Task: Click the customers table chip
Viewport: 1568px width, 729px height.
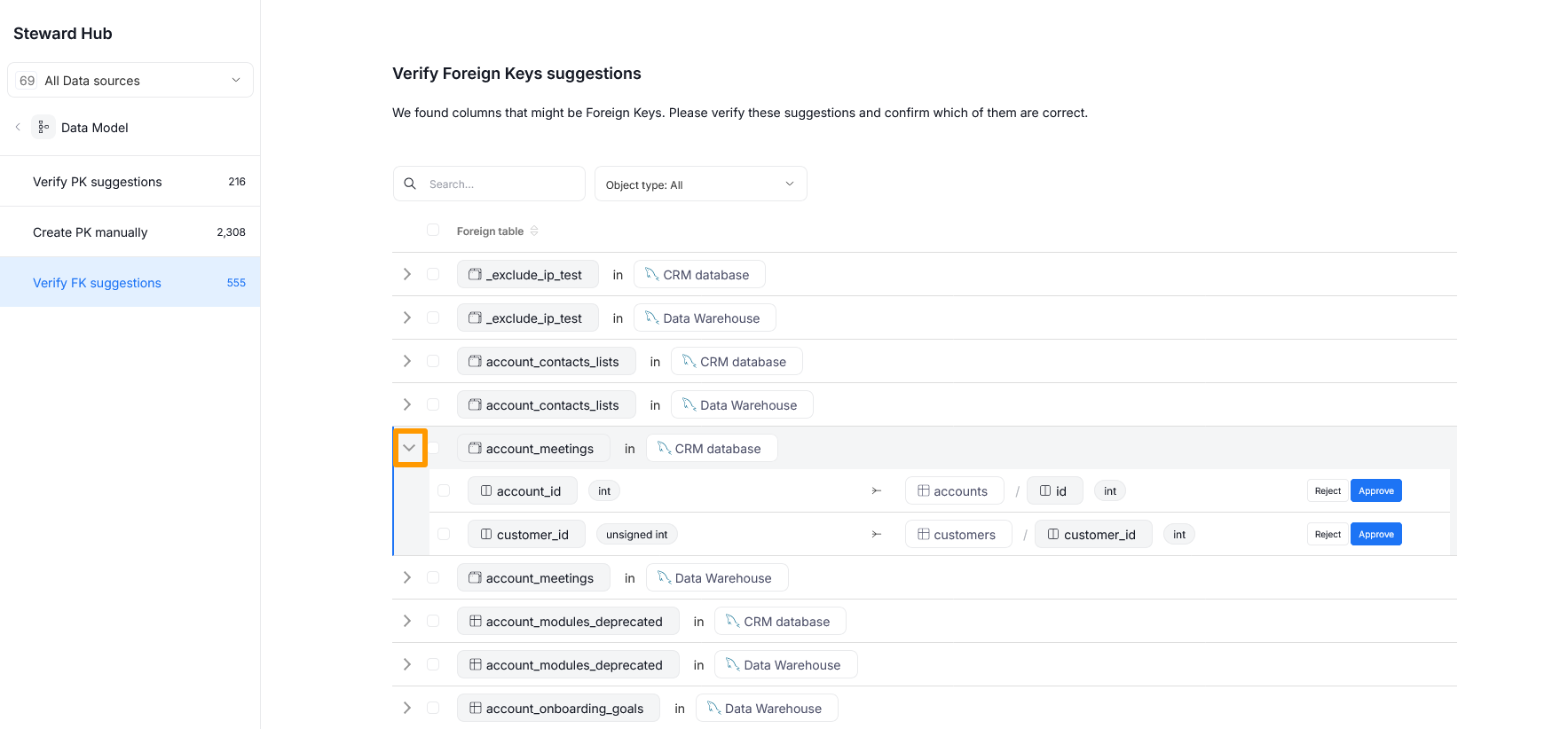Action: [957, 534]
